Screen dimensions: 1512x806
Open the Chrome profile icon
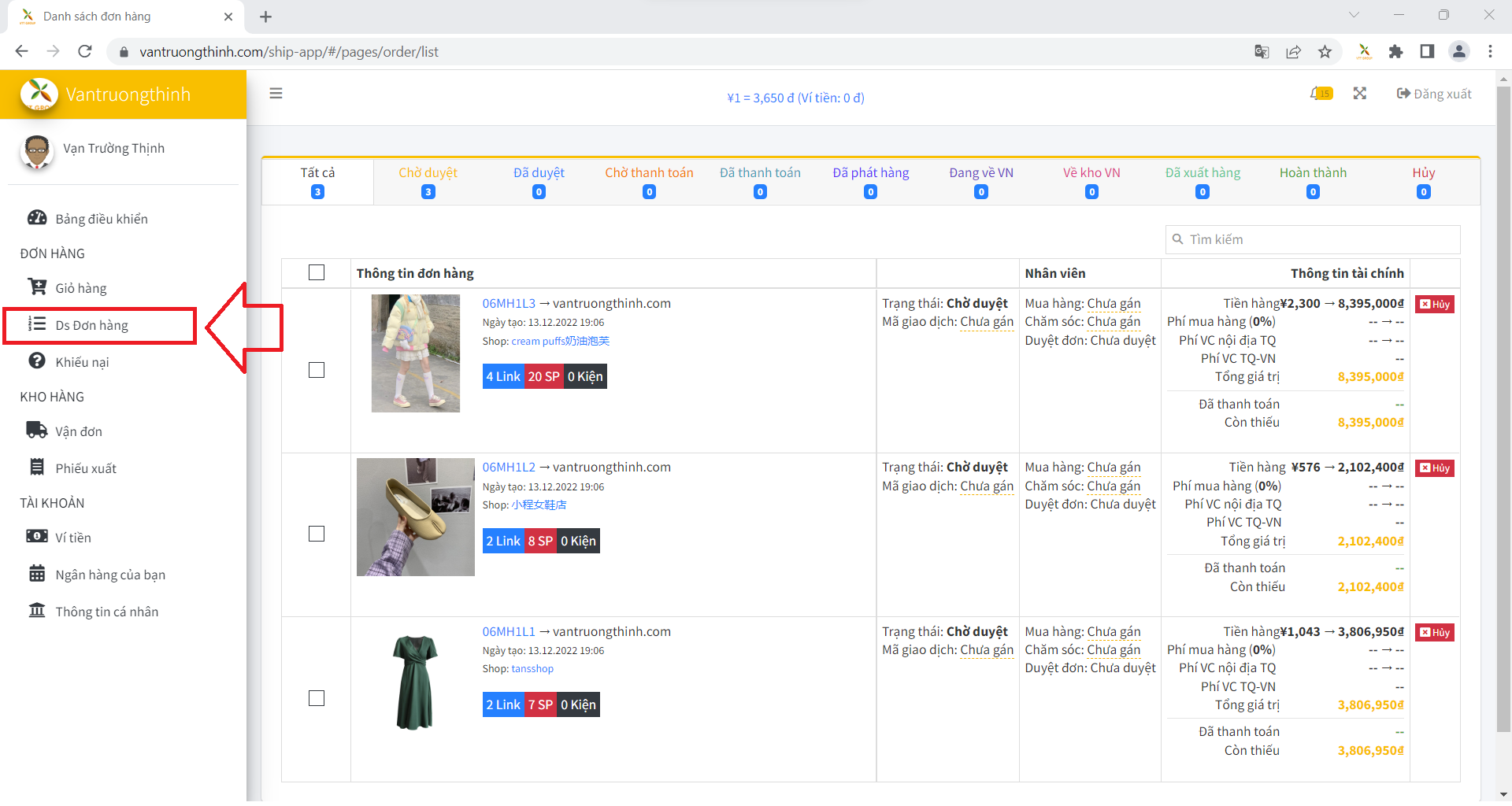(1459, 52)
